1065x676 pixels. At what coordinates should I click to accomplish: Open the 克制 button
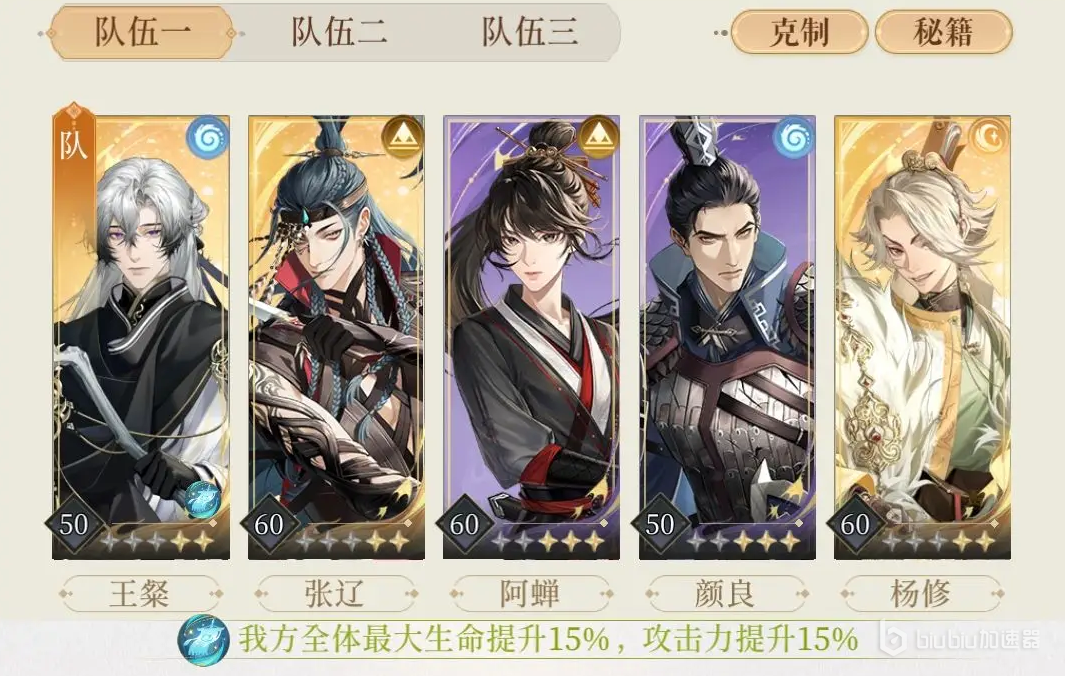tap(799, 32)
